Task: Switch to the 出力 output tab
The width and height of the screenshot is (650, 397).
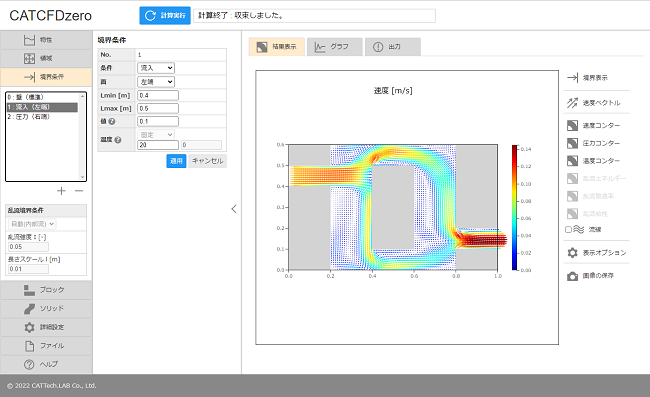Action: coord(393,47)
